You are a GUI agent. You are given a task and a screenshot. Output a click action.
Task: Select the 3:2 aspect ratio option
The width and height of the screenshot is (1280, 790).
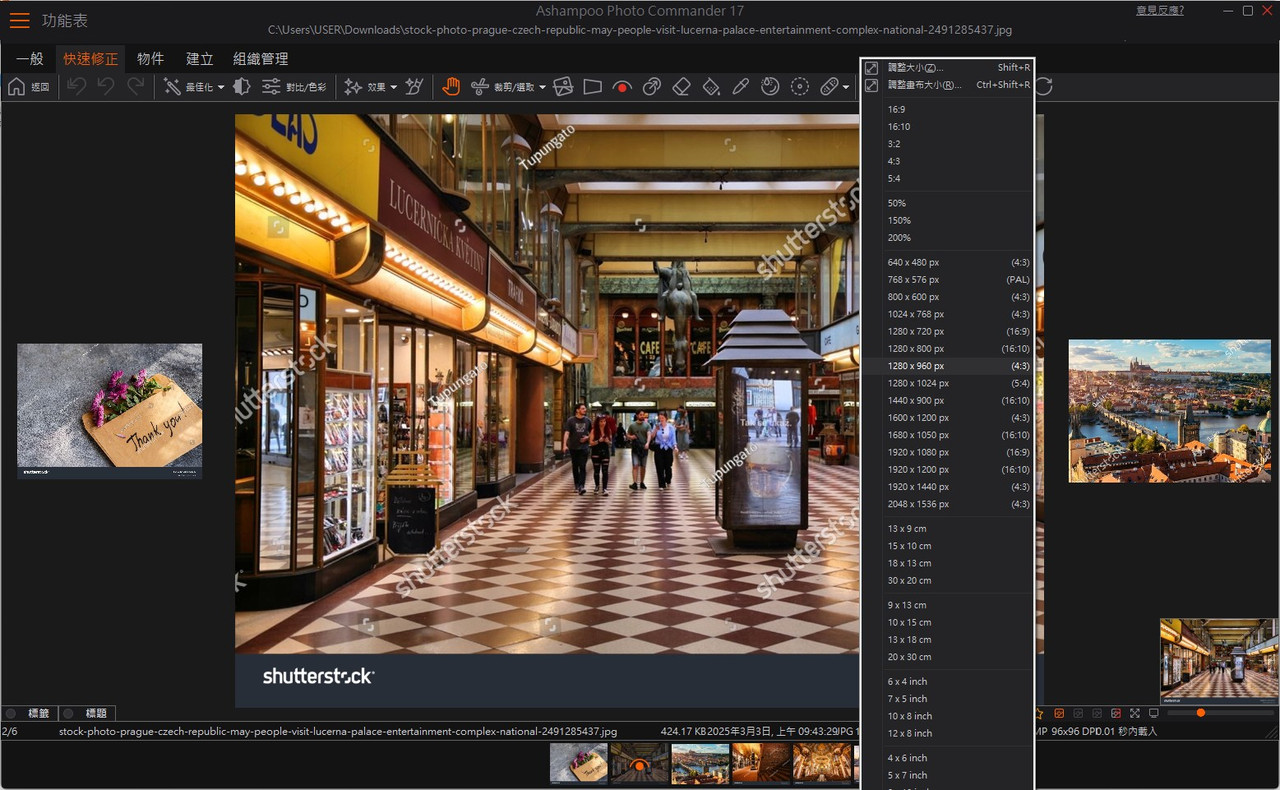coord(947,144)
